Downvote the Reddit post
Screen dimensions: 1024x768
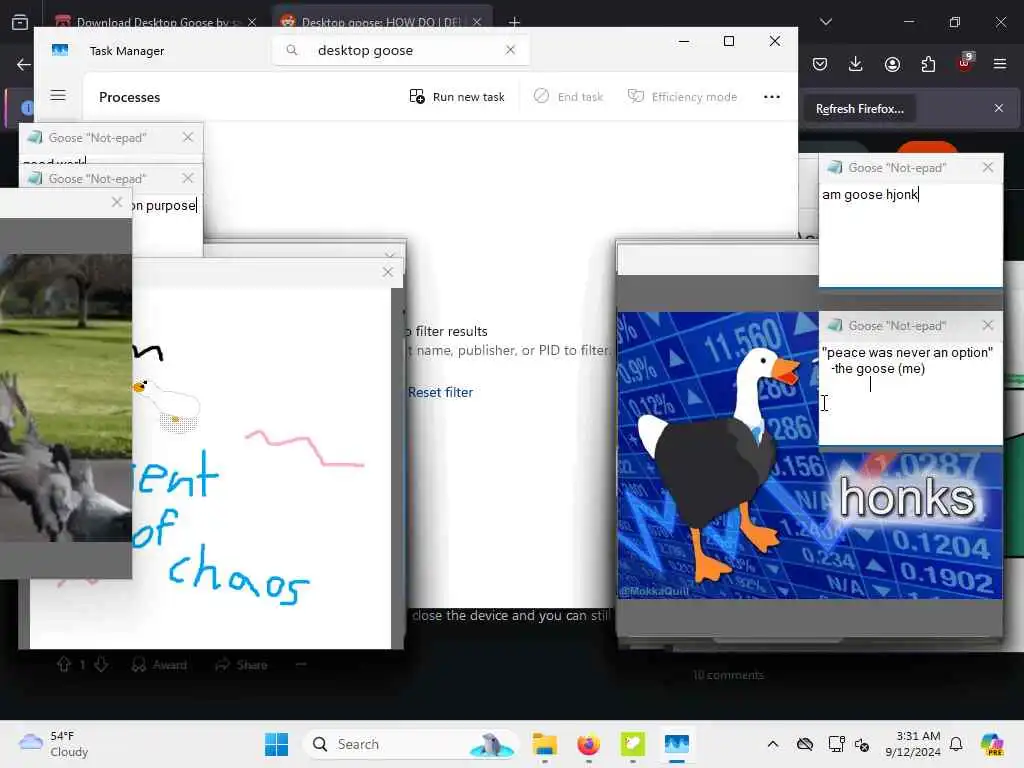point(101,665)
